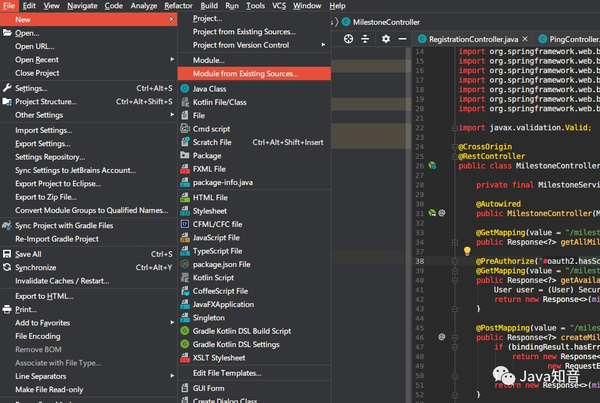
Task: Select Invalidate Caches / Restart
Action: coord(64,281)
